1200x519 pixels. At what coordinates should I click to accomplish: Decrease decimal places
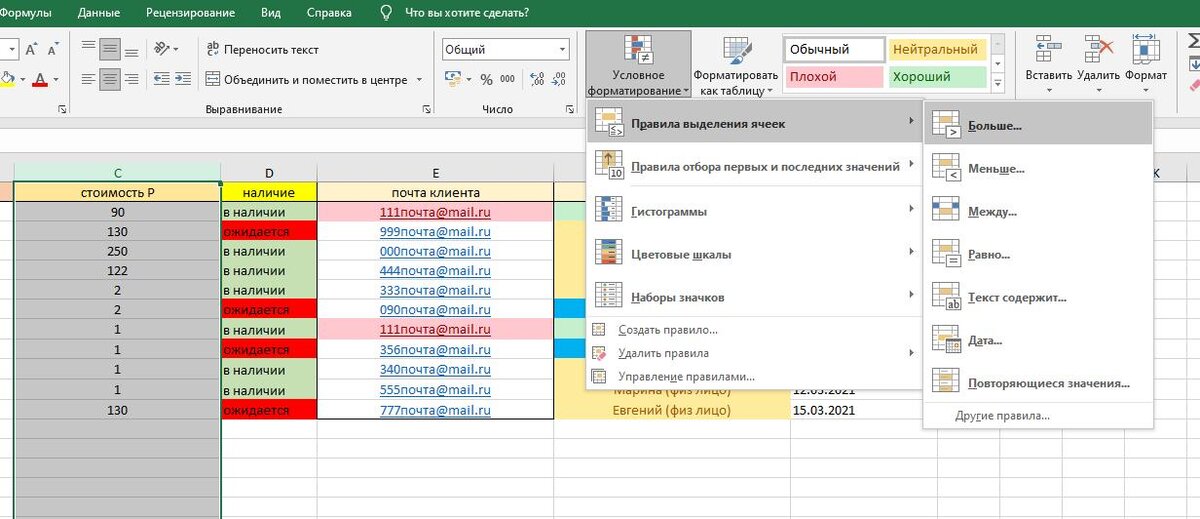point(560,79)
